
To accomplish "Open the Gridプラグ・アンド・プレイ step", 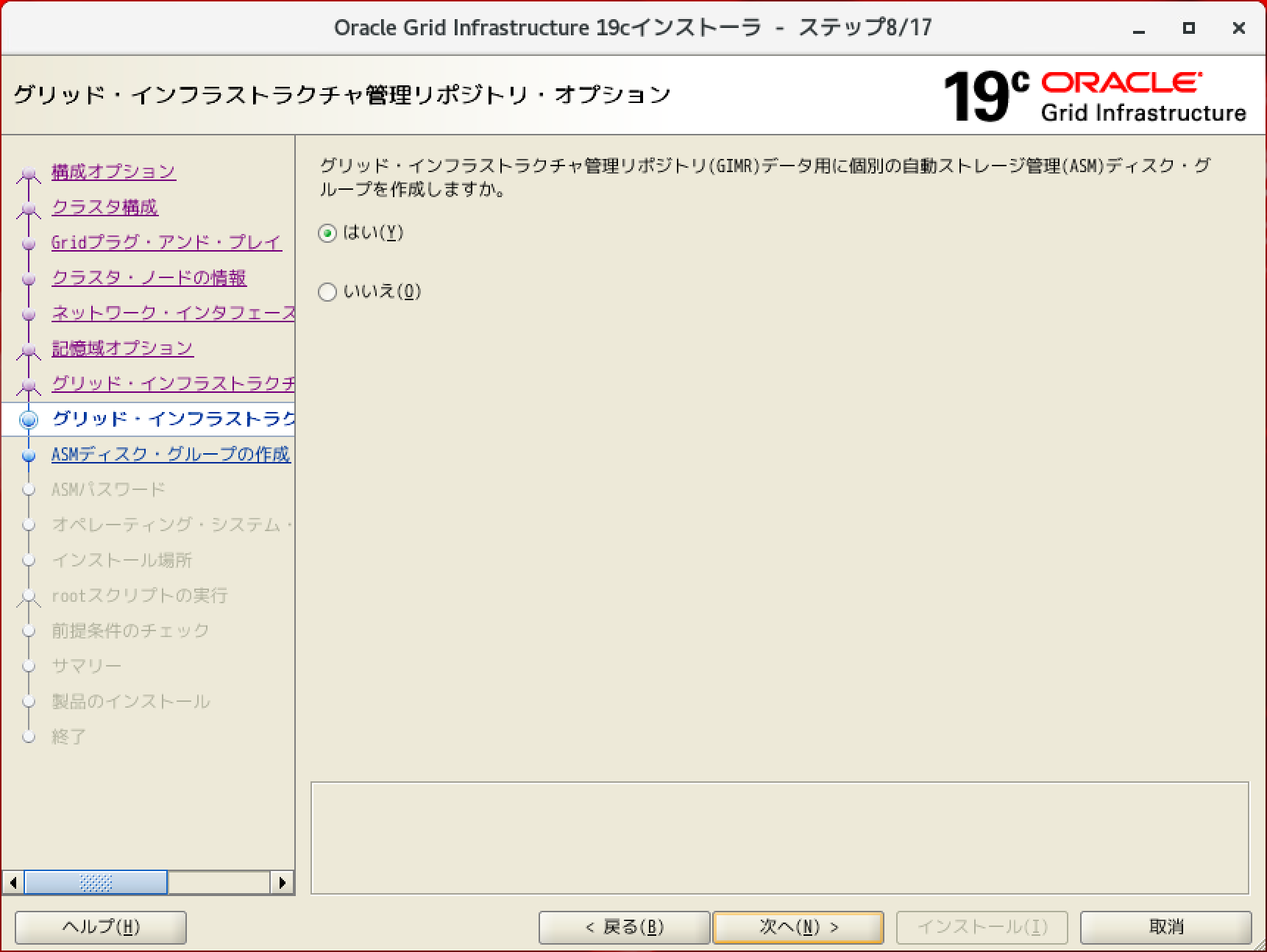I will tap(166, 242).
